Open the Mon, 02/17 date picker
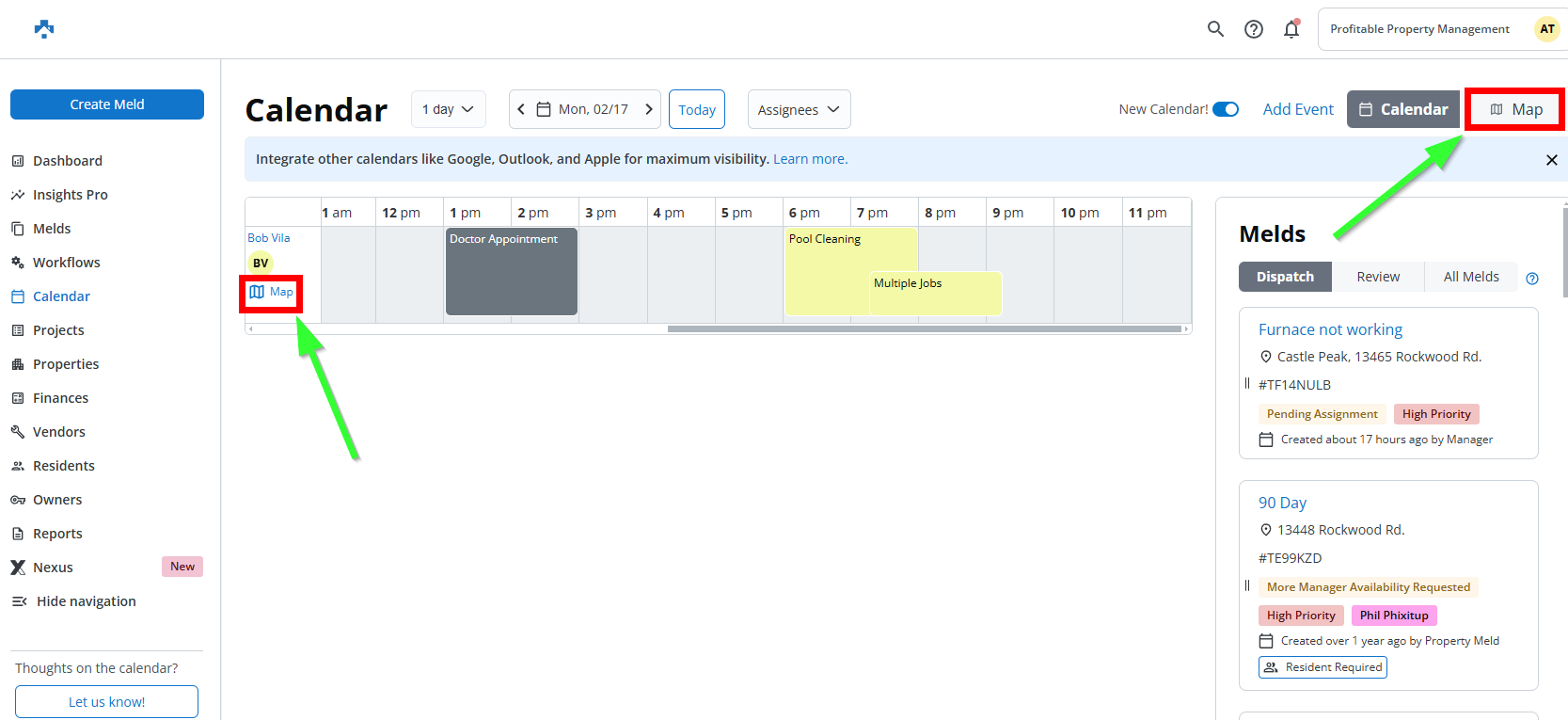1568x720 pixels. (583, 109)
